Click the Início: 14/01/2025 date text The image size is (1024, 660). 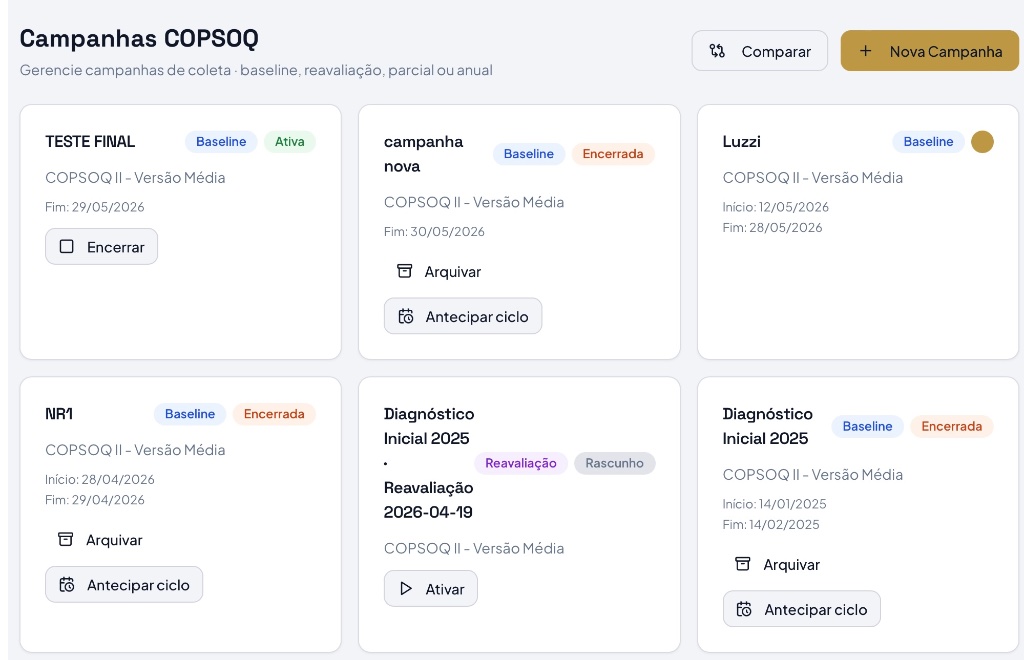click(x=775, y=504)
